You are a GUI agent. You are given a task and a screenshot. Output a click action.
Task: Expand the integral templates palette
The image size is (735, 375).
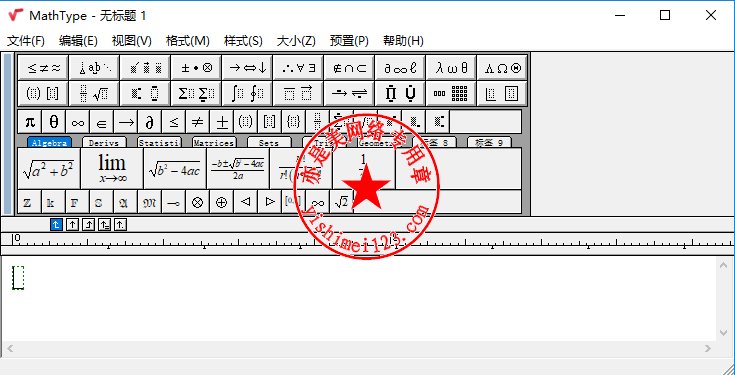click(x=248, y=94)
